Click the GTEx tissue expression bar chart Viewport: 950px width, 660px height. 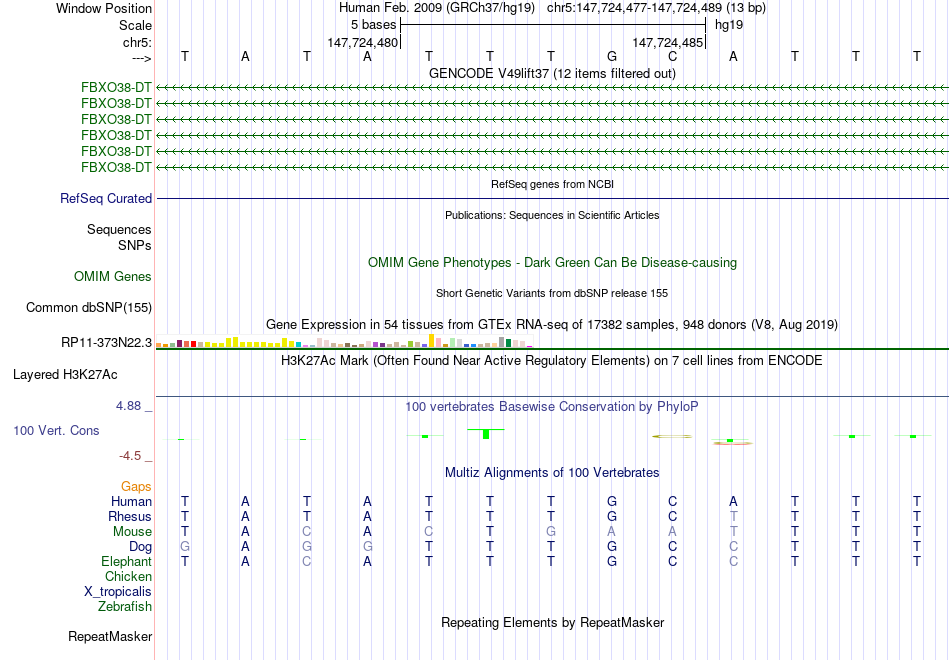[344, 341]
